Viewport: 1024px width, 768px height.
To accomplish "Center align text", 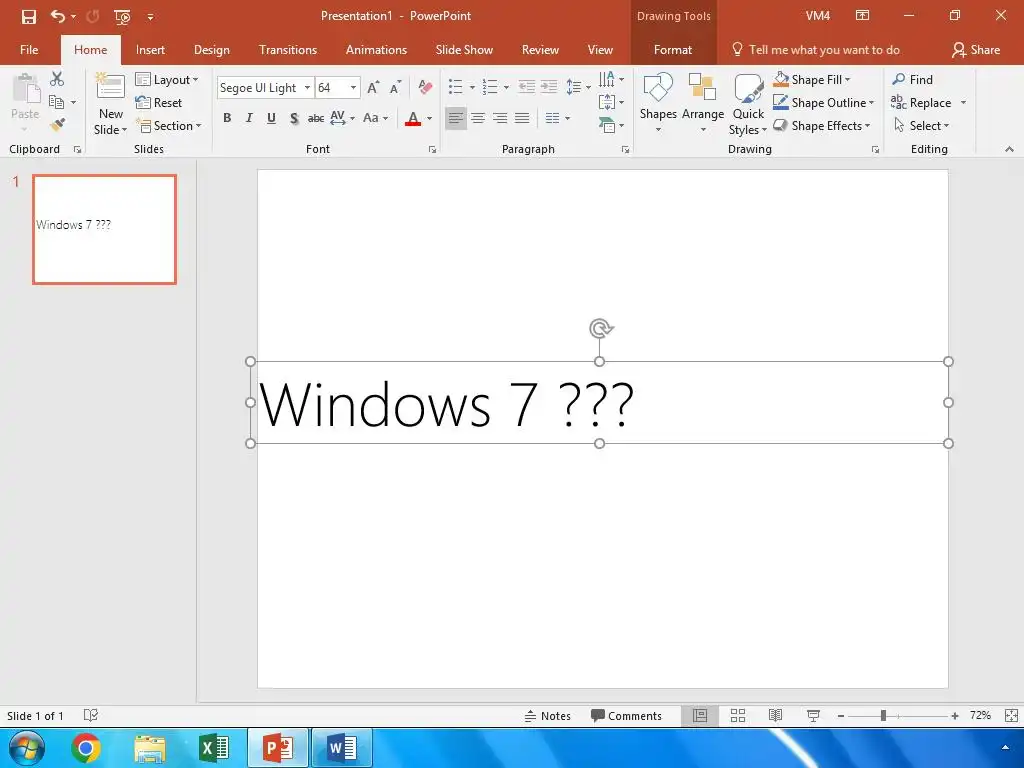I will pyautogui.click(x=478, y=118).
